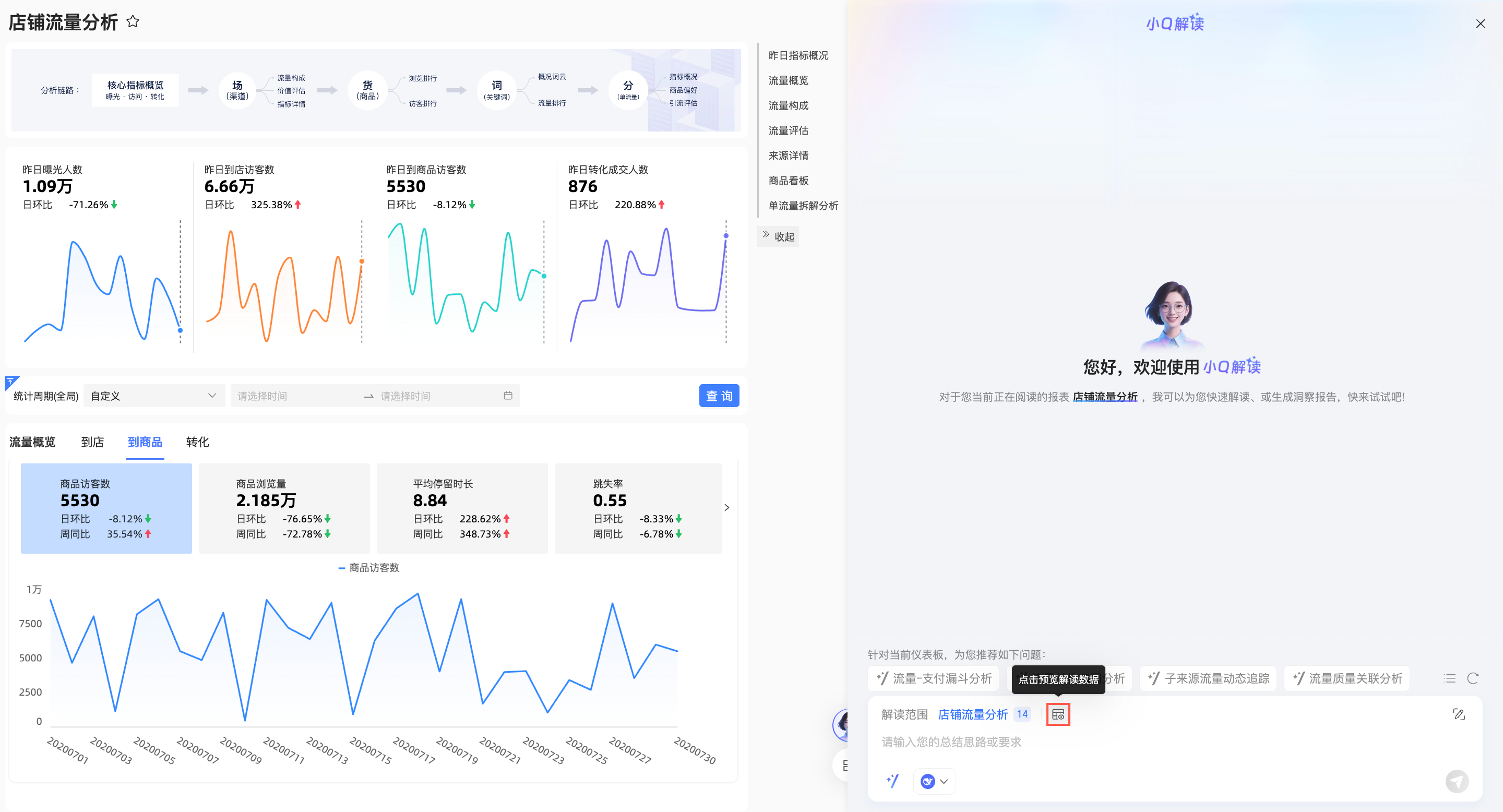Screen dimensions: 1503x812
Task: Click the 查询 button
Action: 719,396
